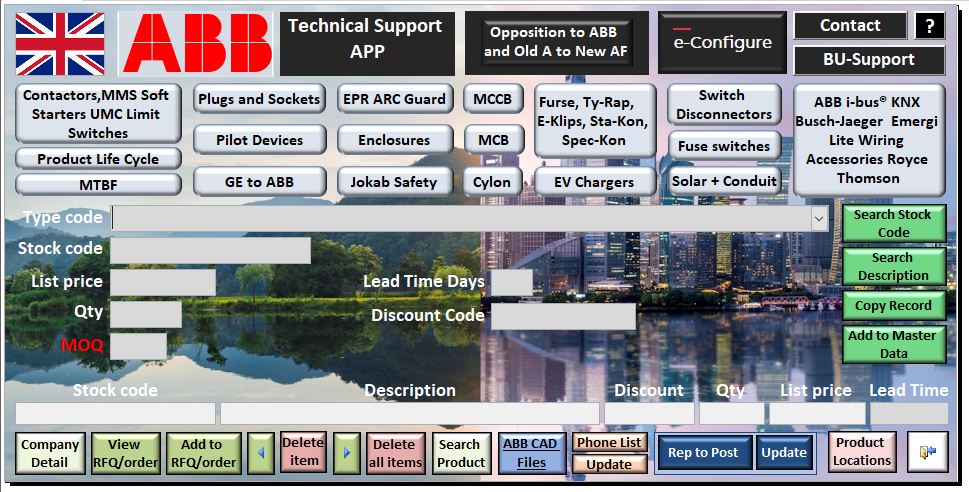Open Opposition to ABB and Old A to New AF
Viewport: 969px width, 492px height.
tap(556, 43)
